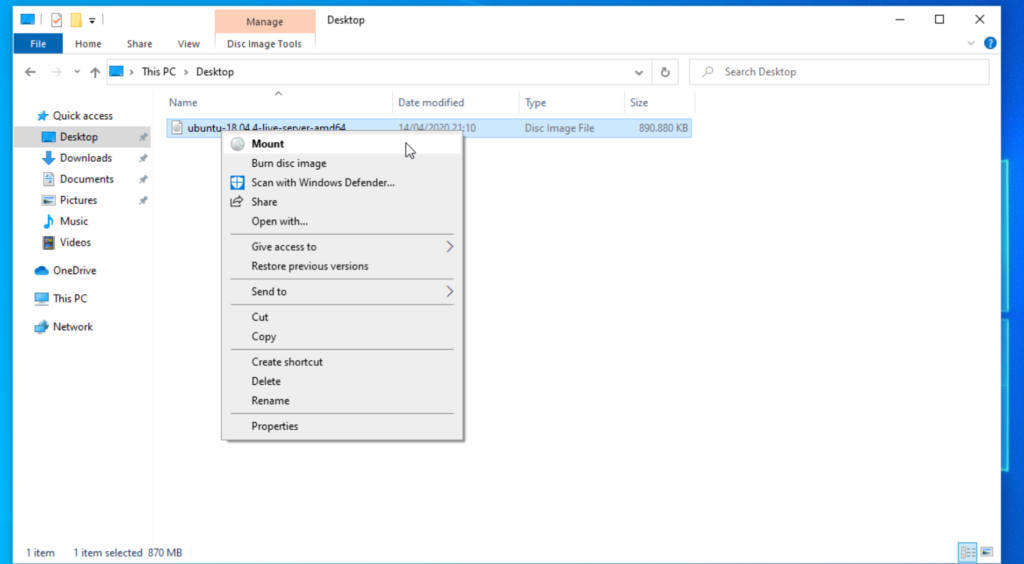Click the Disc Image File type cell
The height and width of the screenshot is (564, 1024).
pos(560,129)
